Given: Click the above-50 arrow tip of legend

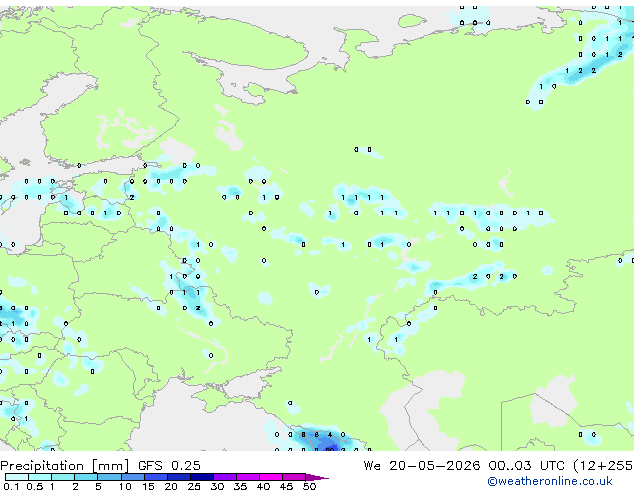Looking at the screenshot, I should (317, 477).
